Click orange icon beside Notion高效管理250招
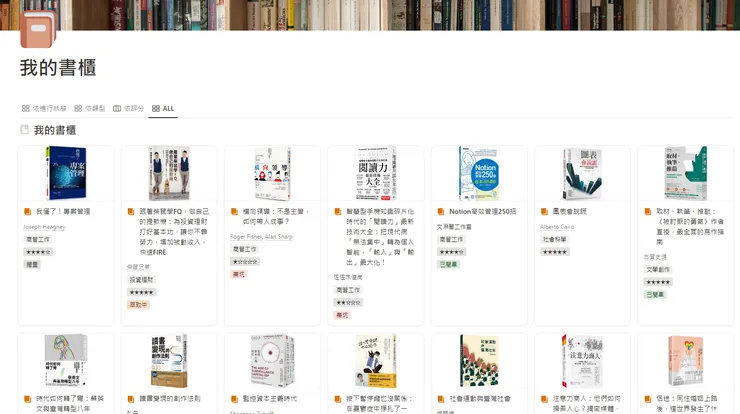 click(x=441, y=211)
